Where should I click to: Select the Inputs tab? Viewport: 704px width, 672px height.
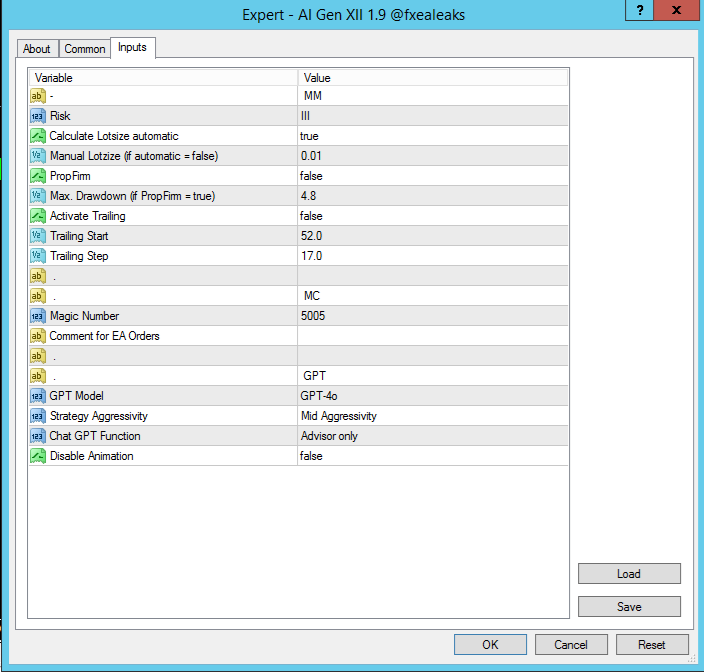point(132,47)
